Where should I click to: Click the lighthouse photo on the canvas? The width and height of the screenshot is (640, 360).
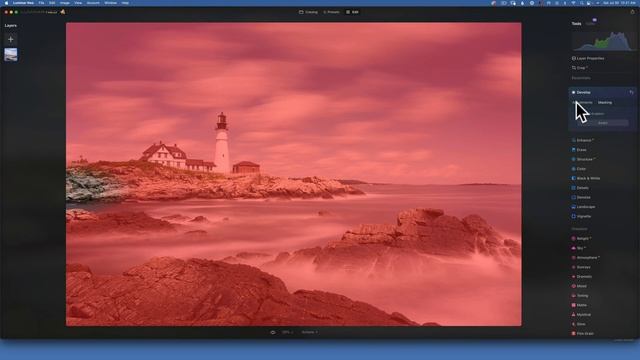293,174
